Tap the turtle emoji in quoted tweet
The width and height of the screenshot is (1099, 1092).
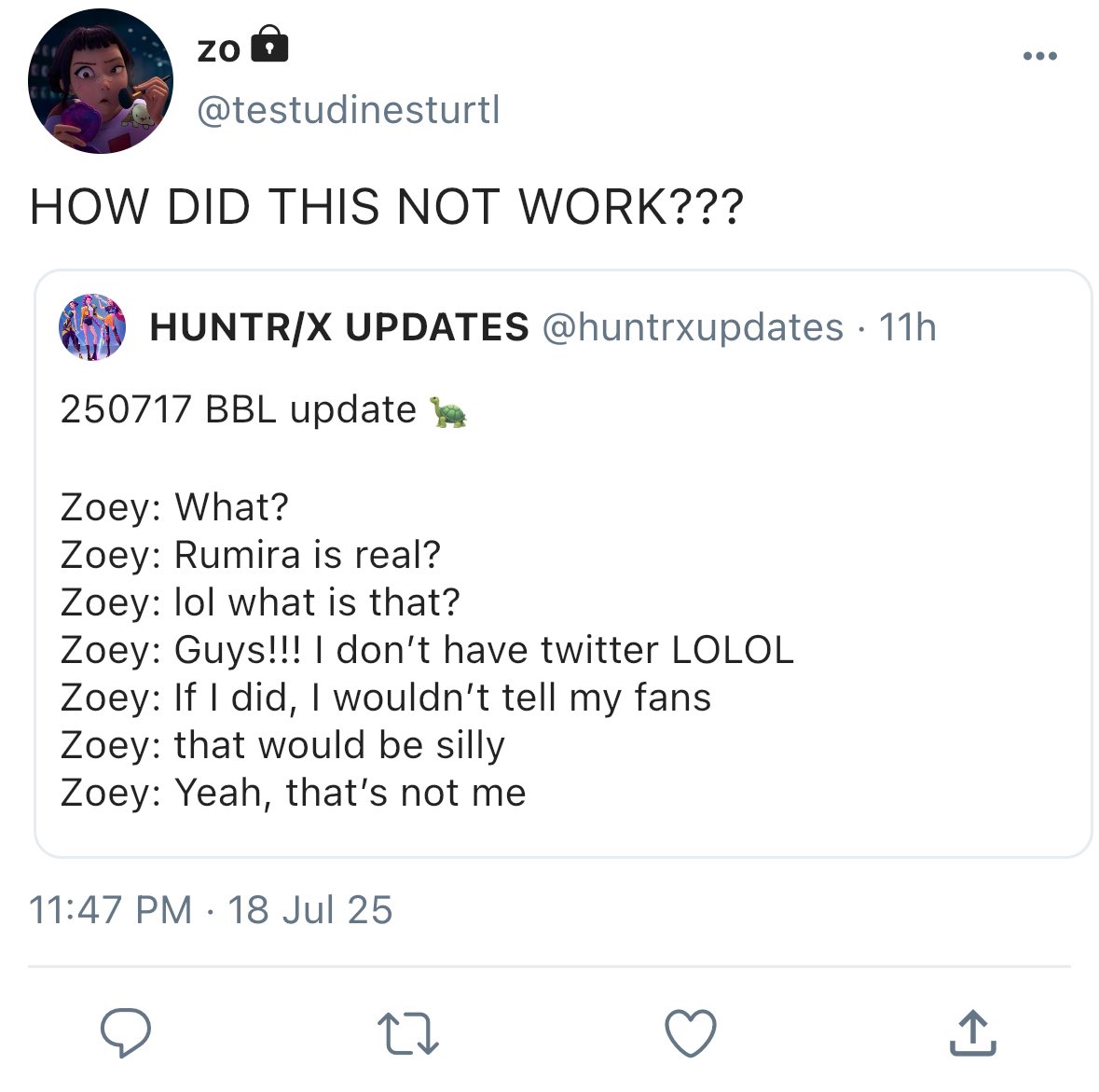point(447,411)
